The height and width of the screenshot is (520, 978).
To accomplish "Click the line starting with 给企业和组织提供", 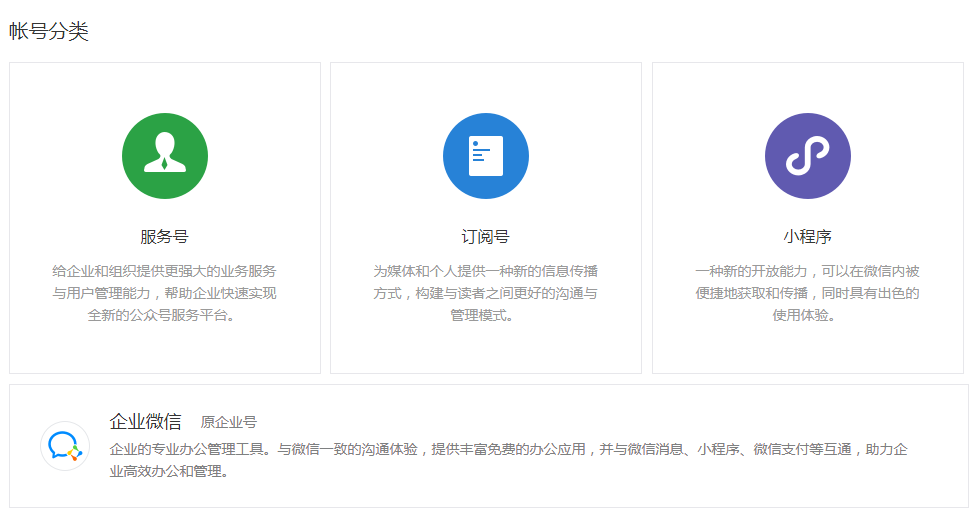I will (x=164, y=271).
